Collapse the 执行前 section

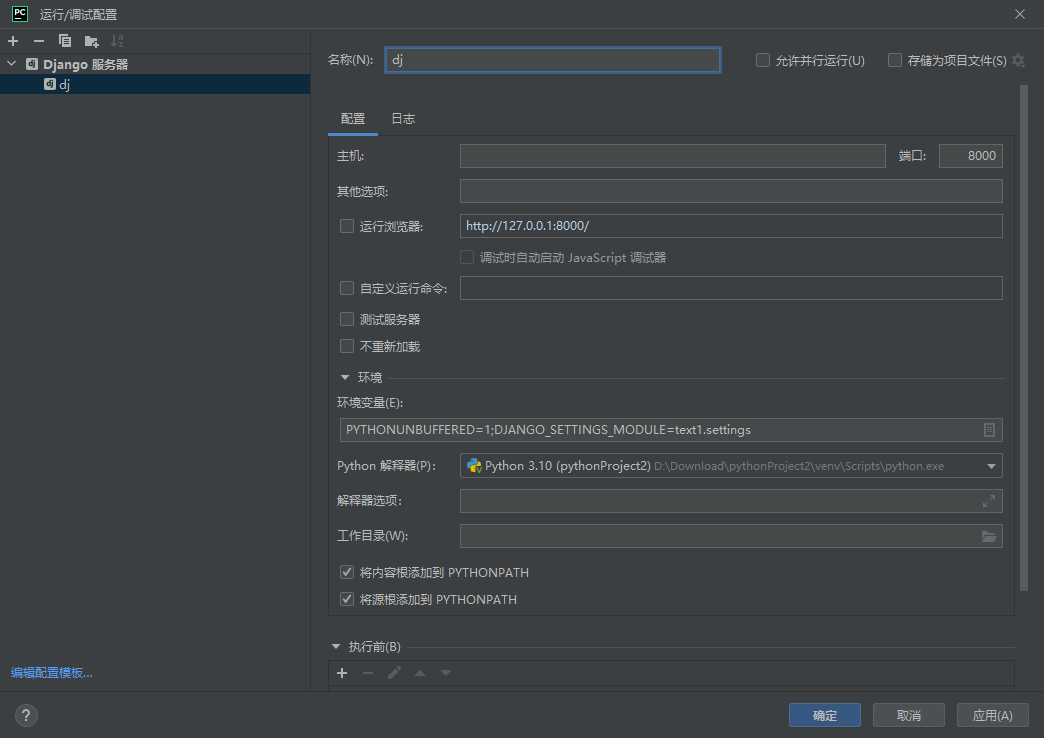coord(336,647)
